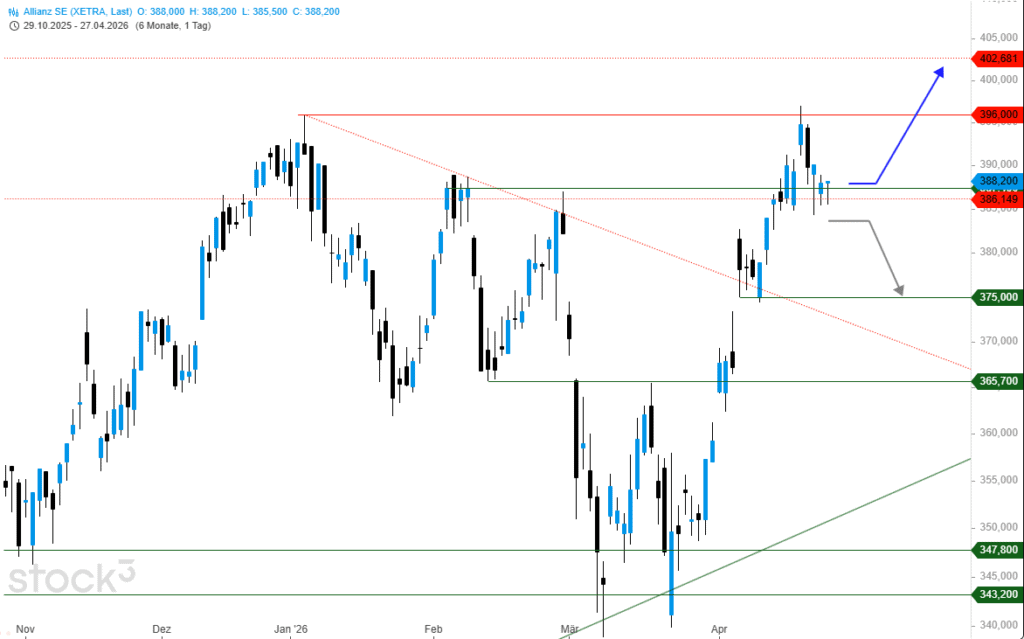Screen dimensions: 1024x639
Task: Select the green 375,000 support label
Action: [x=996, y=297]
